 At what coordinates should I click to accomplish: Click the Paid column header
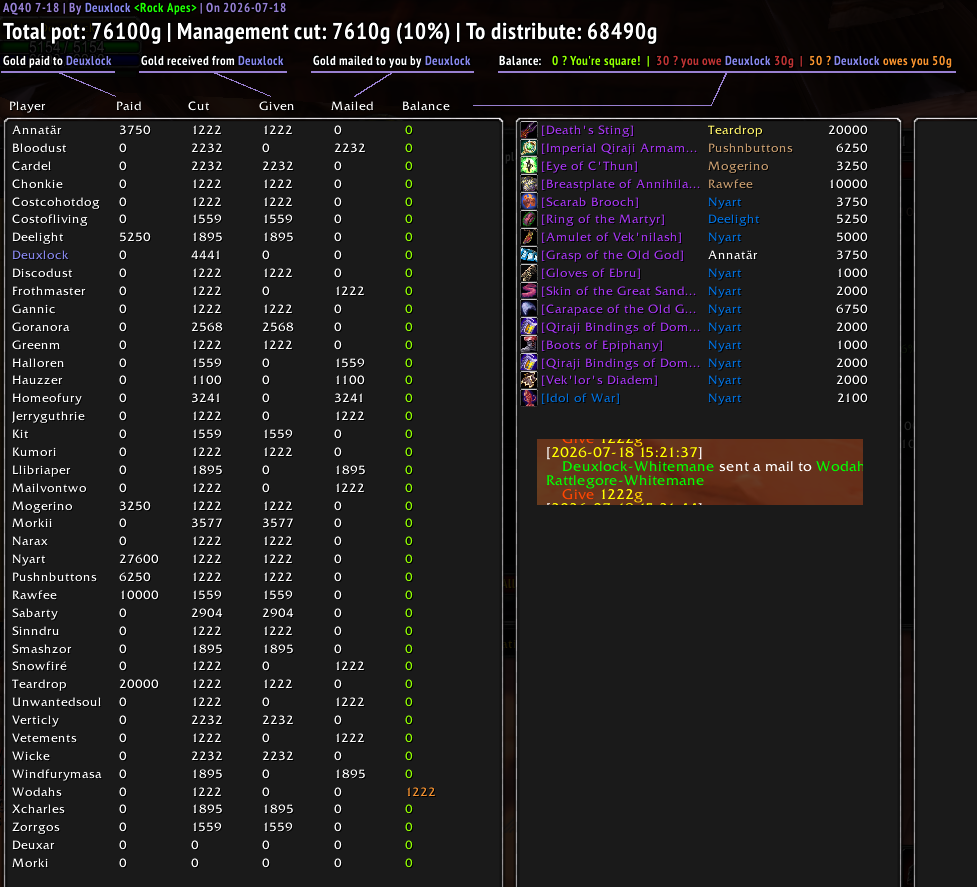[128, 106]
